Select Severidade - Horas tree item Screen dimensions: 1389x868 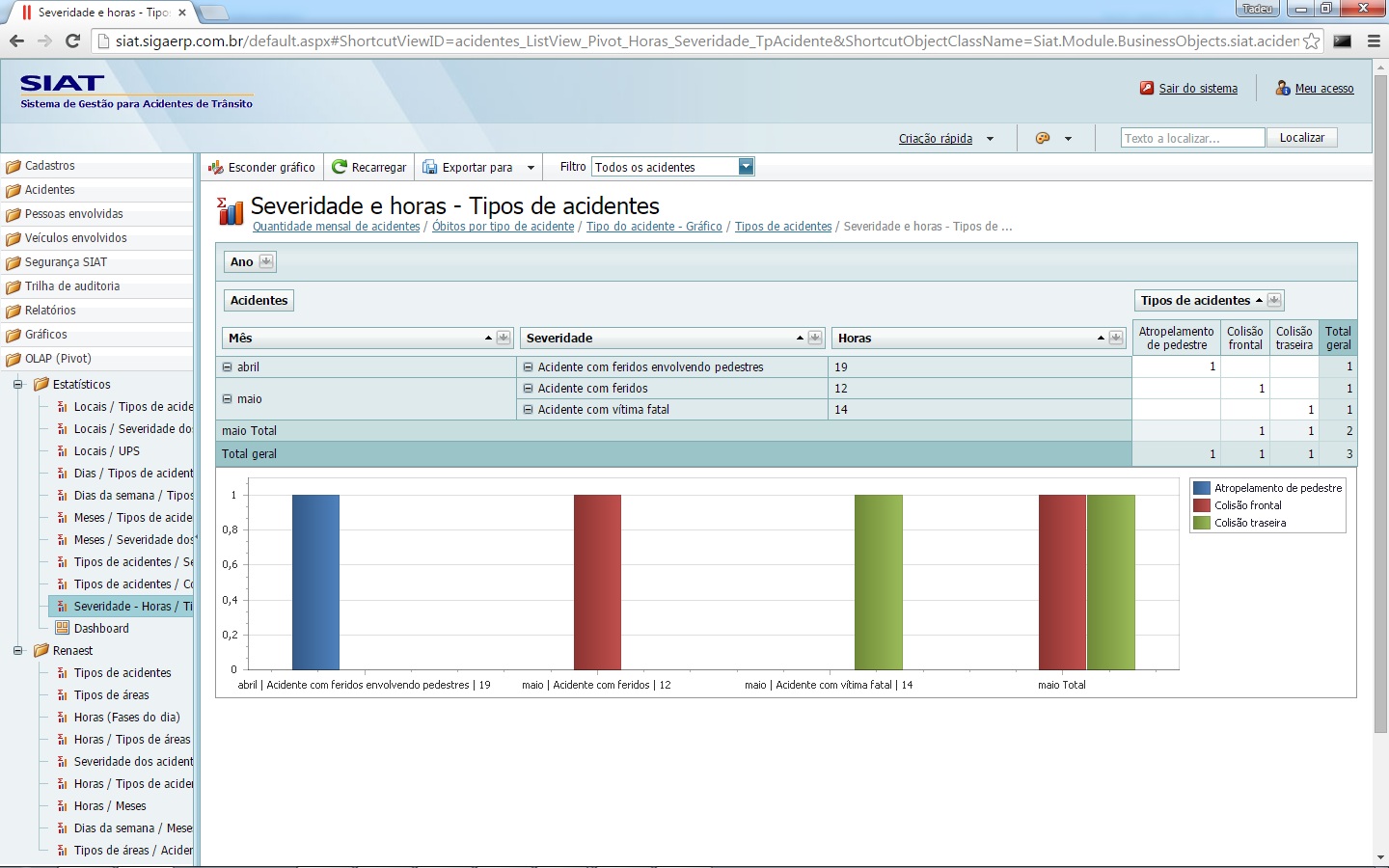(x=122, y=606)
